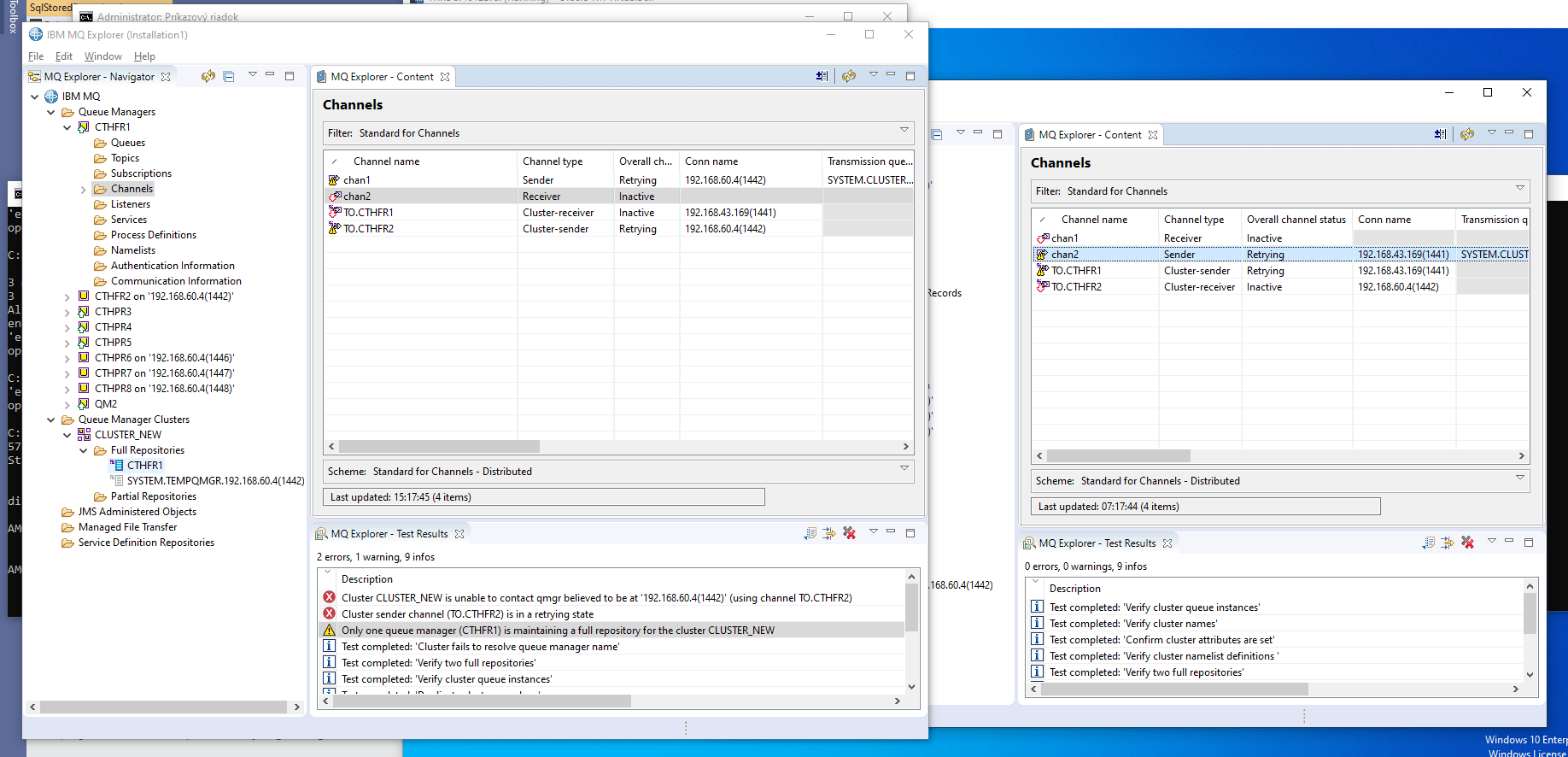The height and width of the screenshot is (757, 1568).
Task: Click run tests arrows icon, front Test Results
Action: 829,533
